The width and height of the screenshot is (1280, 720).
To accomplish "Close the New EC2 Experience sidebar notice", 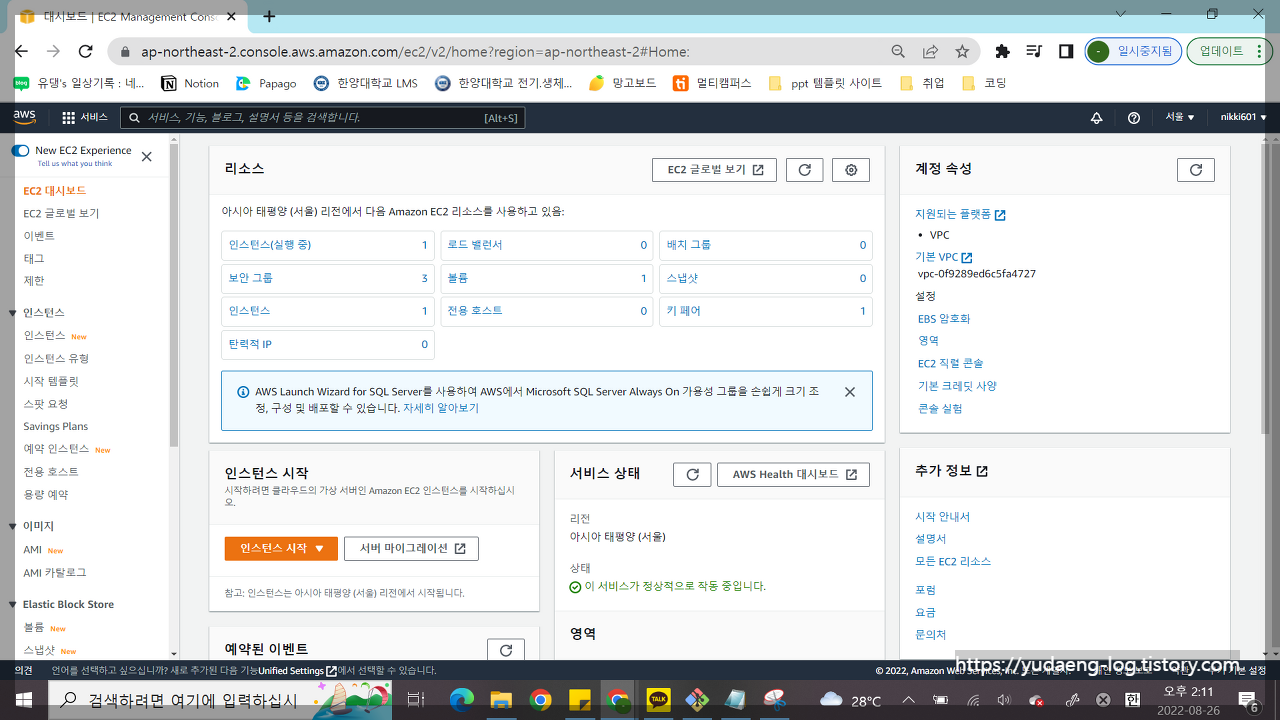I will (147, 156).
